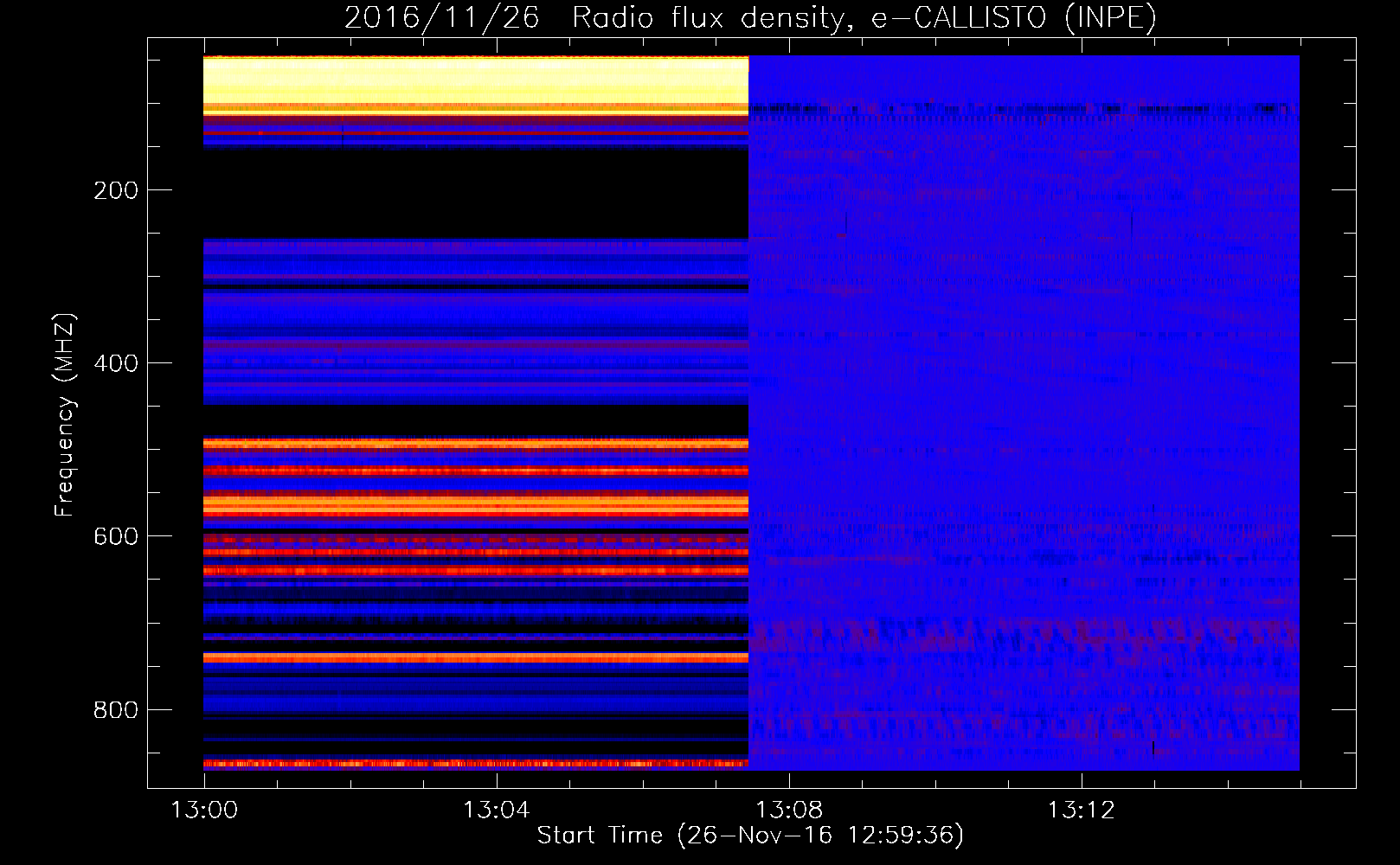Click the solid blue region of the spectrogram

point(1024,413)
